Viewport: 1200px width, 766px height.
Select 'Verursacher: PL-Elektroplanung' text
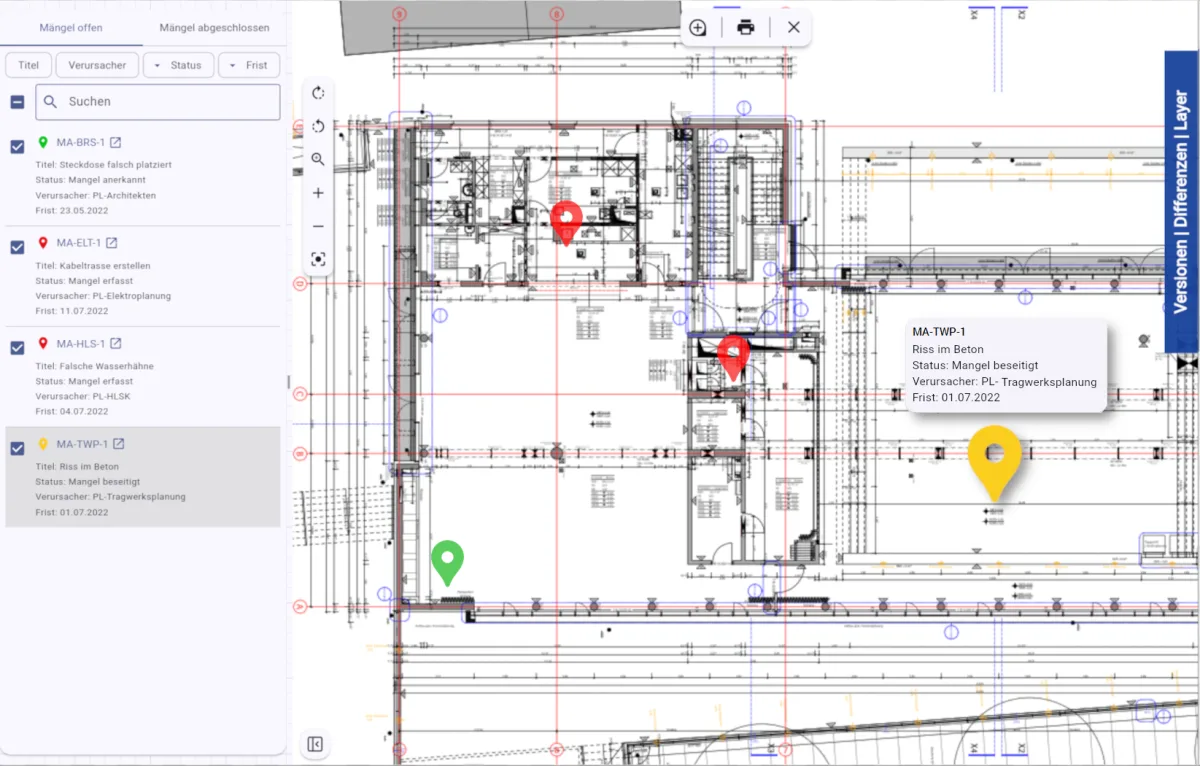pyautogui.click(x=103, y=296)
